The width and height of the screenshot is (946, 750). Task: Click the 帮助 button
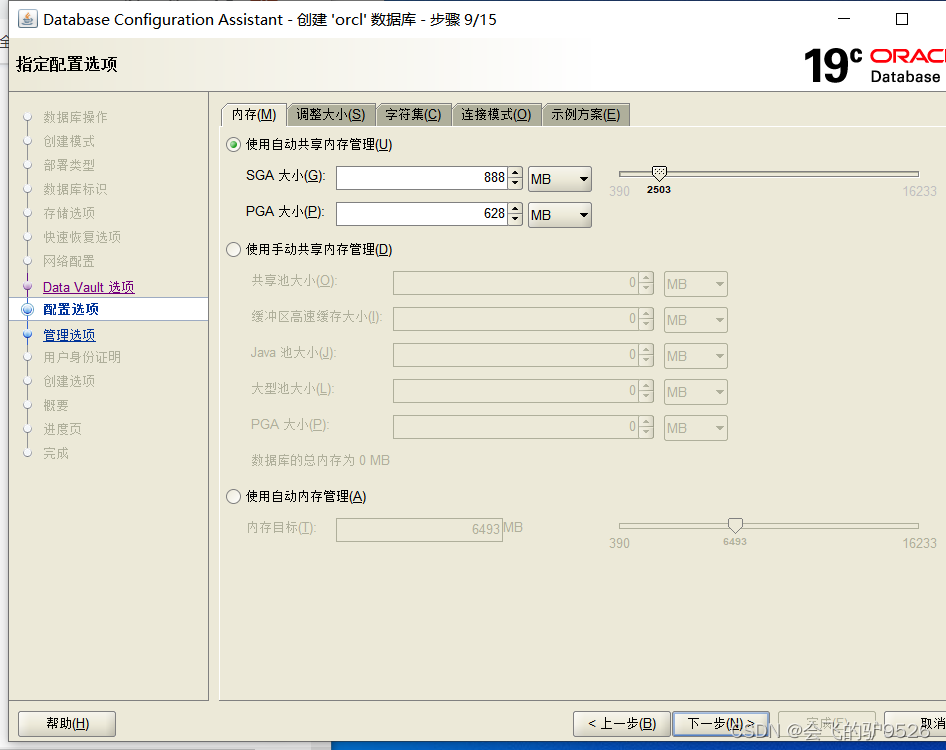(66, 723)
